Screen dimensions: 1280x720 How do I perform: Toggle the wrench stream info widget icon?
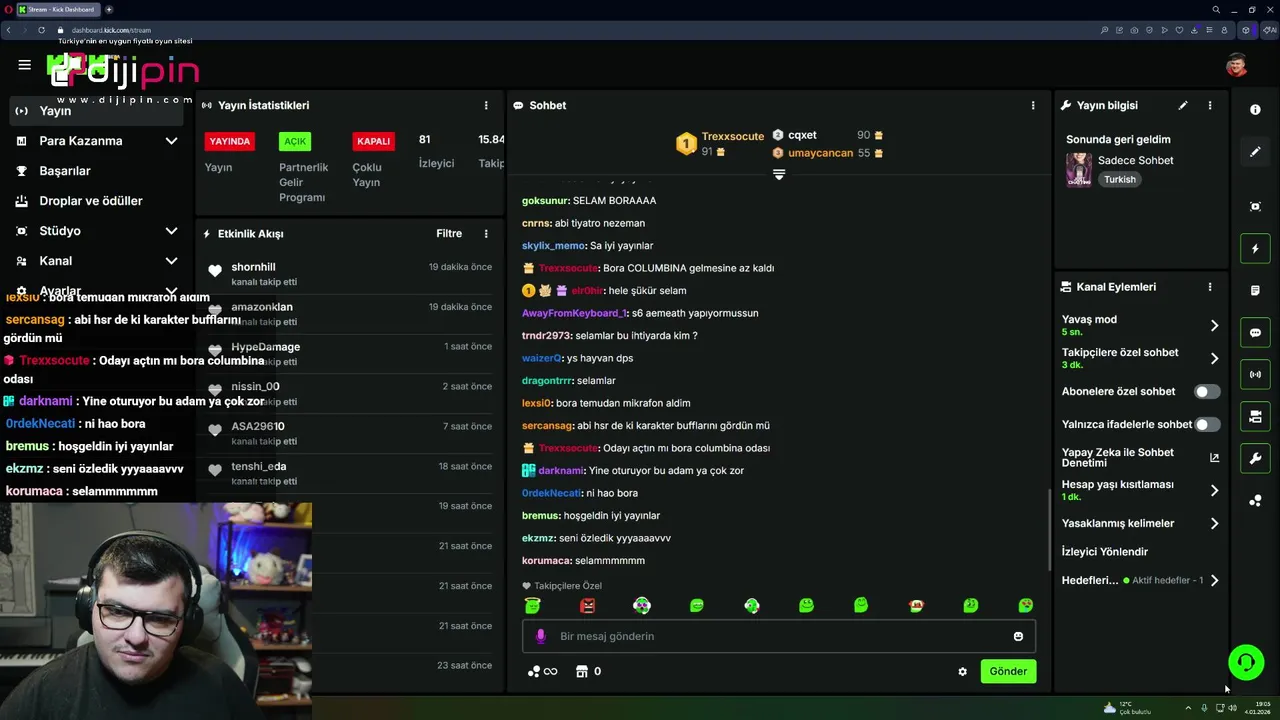pyautogui.click(x=1255, y=459)
